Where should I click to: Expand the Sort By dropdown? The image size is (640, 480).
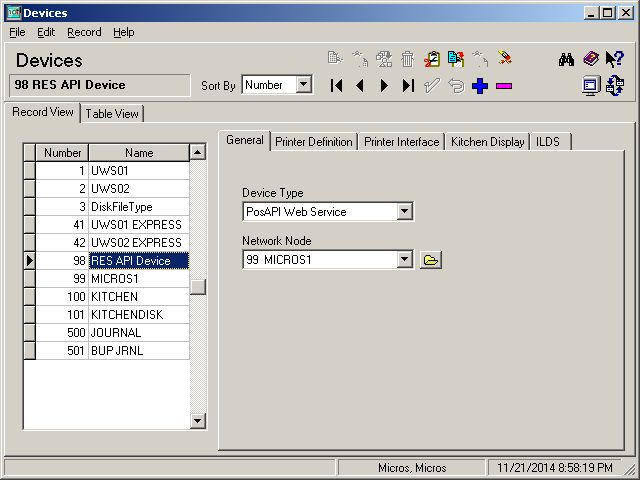(x=304, y=85)
